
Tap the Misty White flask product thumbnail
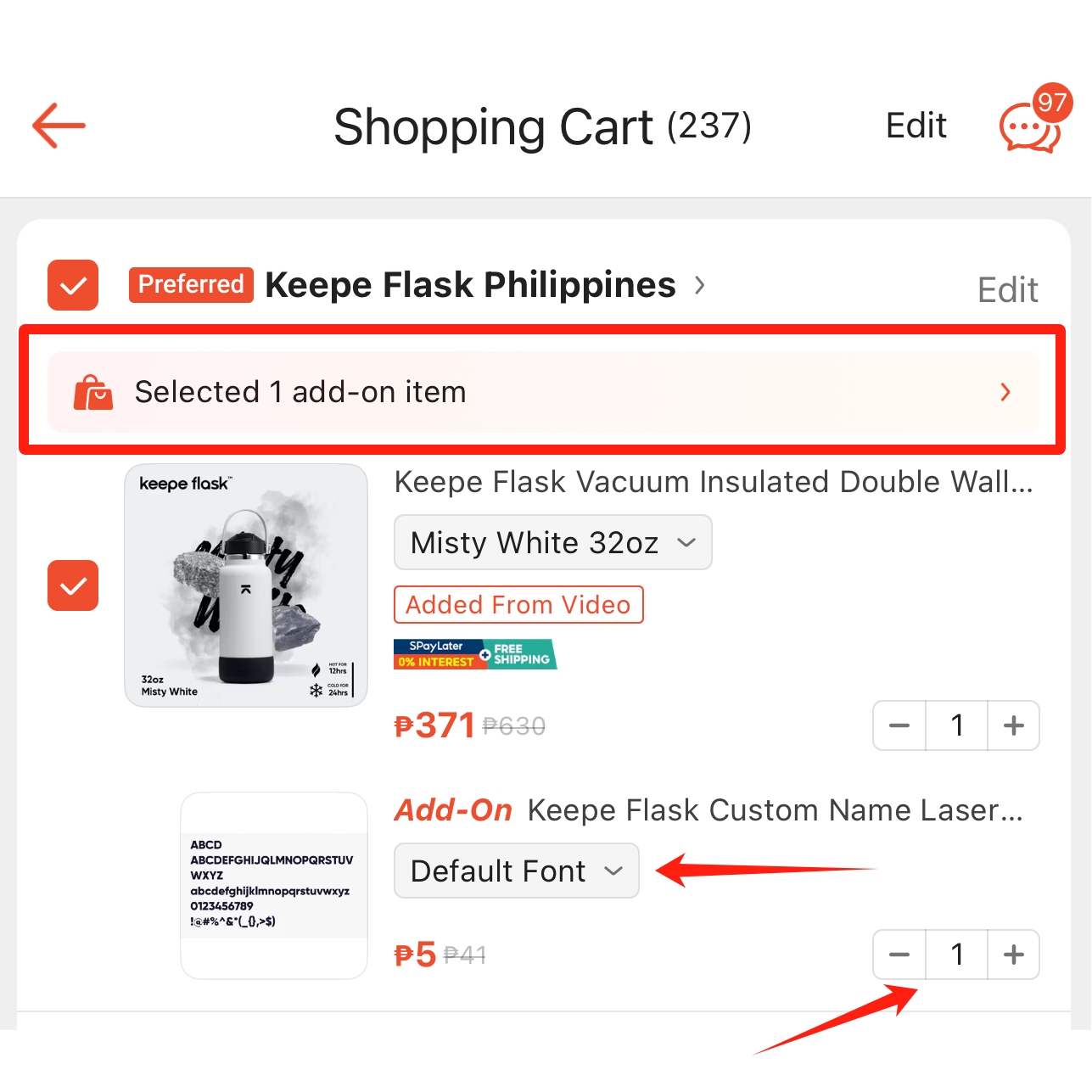click(246, 585)
